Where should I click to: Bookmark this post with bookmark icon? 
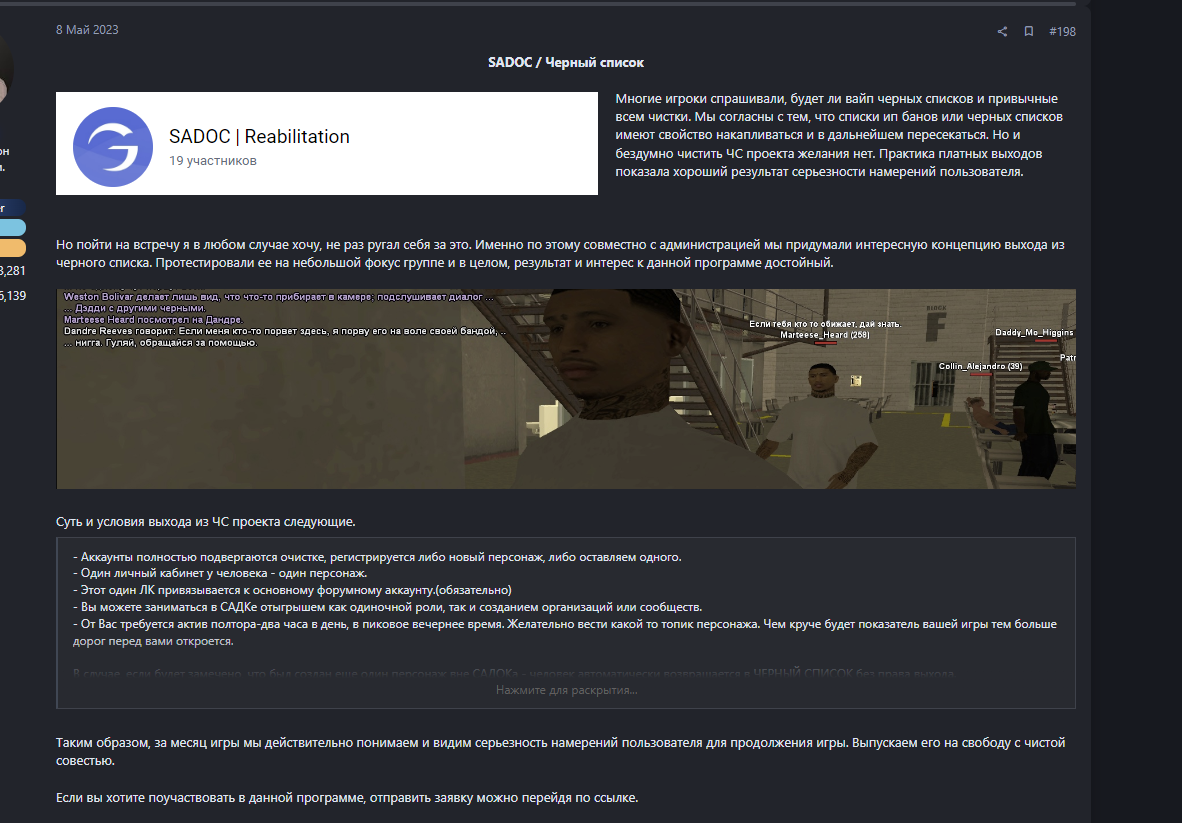1028,31
